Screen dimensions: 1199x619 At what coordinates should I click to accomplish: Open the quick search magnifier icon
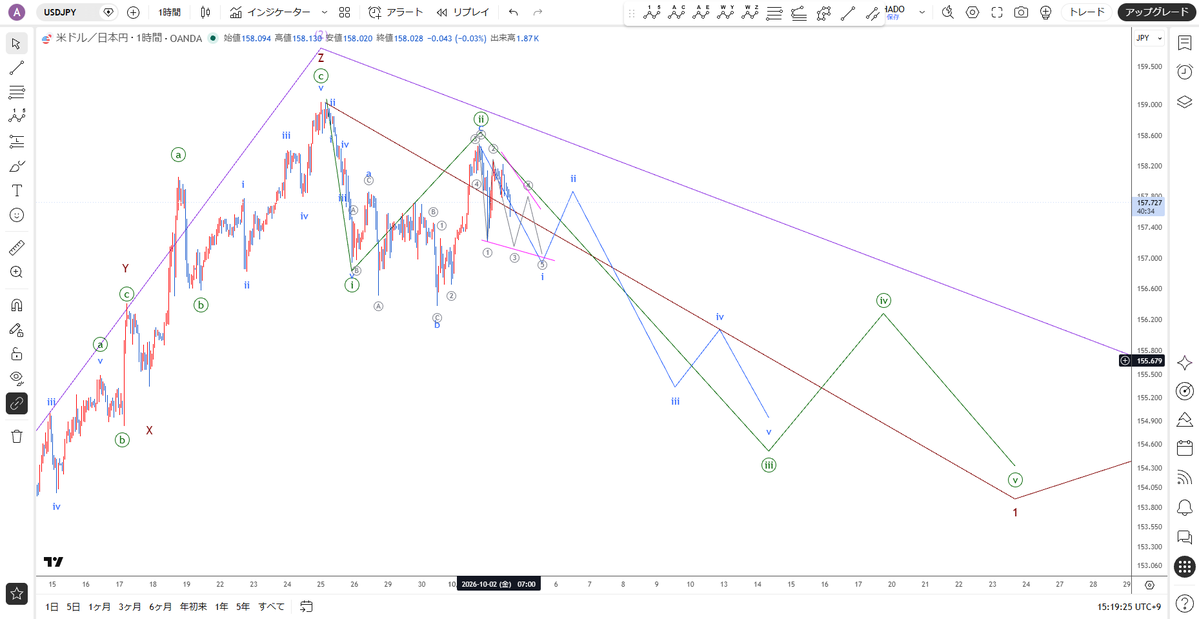pyautogui.click(x=947, y=12)
